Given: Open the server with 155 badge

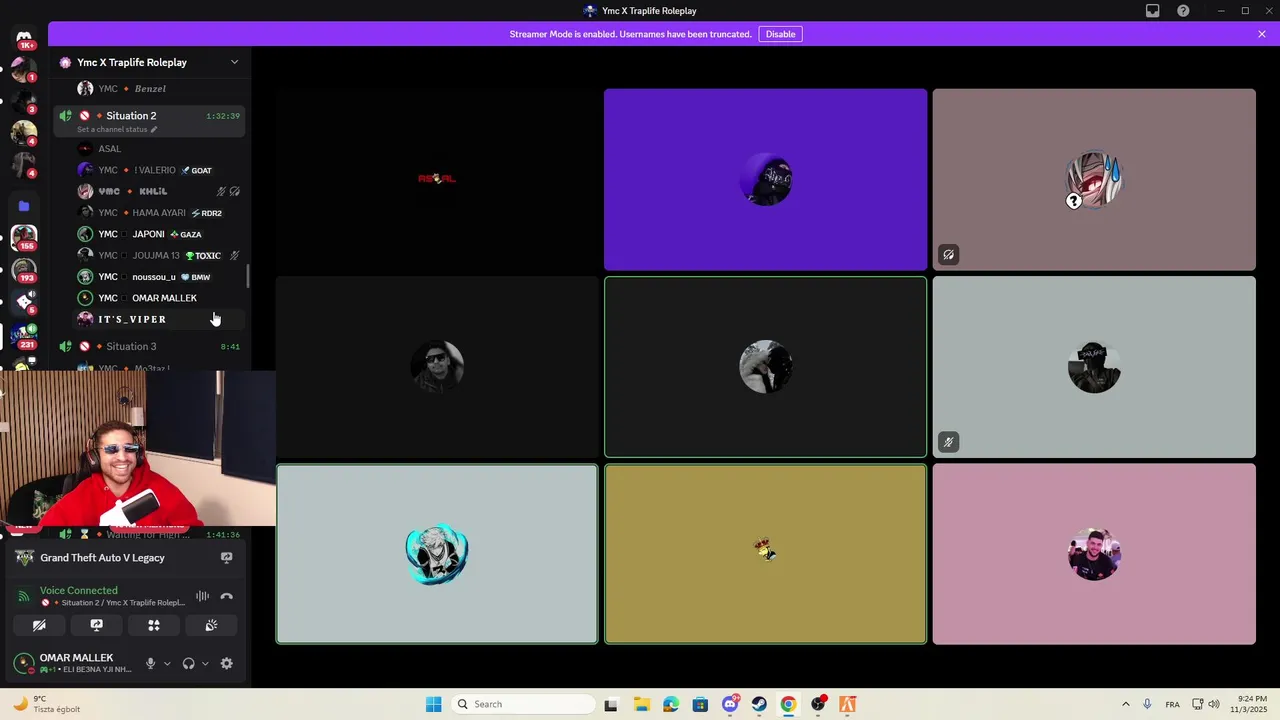Looking at the screenshot, I should (24, 238).
